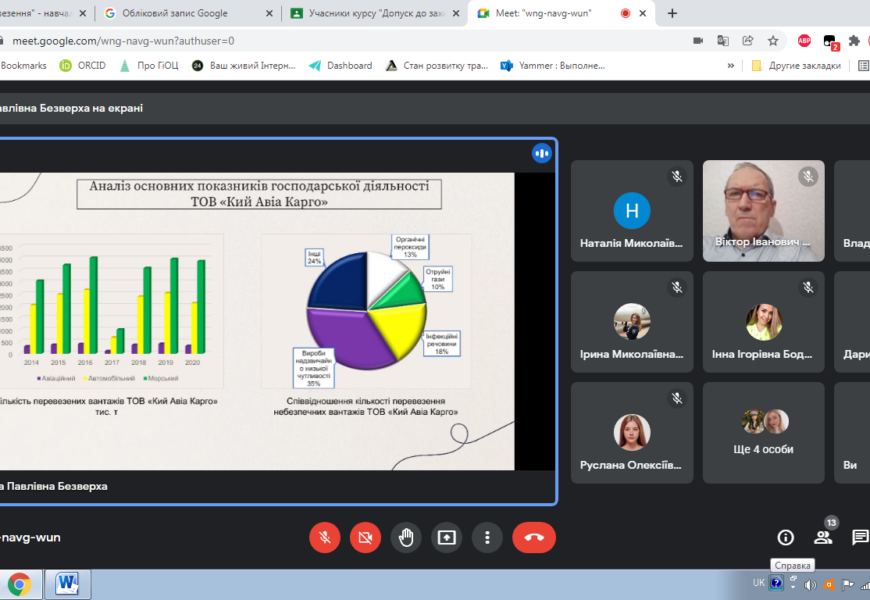Image resolution: width=870 pixels, height=600 pixels.
Task: Show the participants list people icon
Action: click(823, 537)
